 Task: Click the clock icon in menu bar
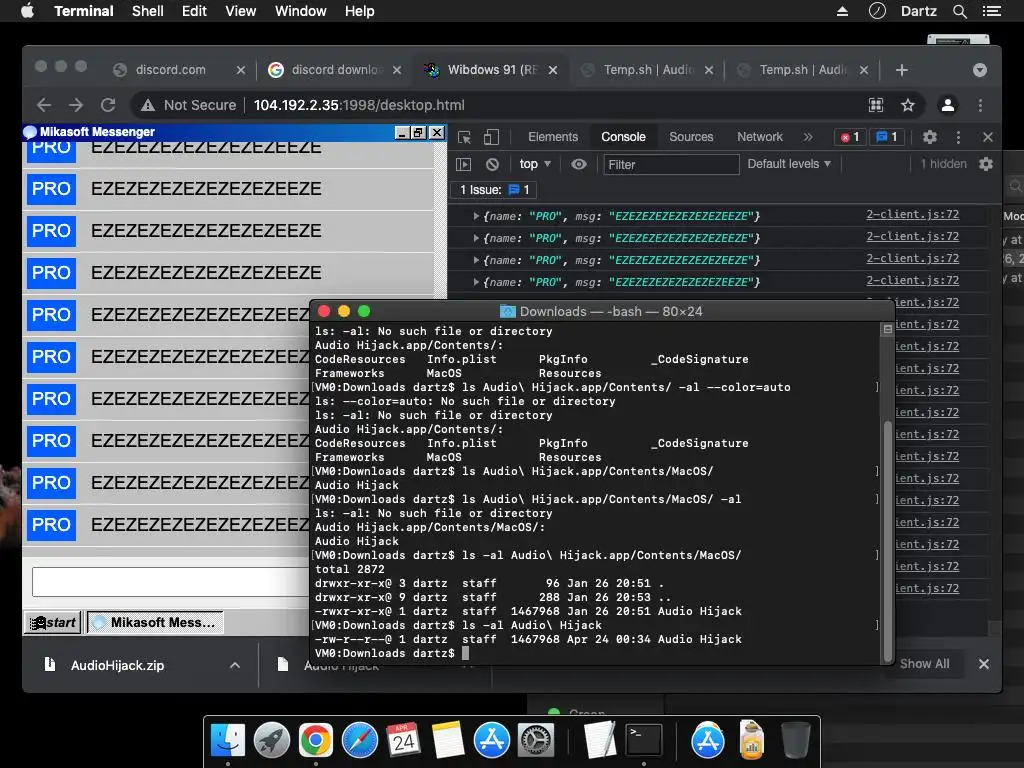[877, 11]
